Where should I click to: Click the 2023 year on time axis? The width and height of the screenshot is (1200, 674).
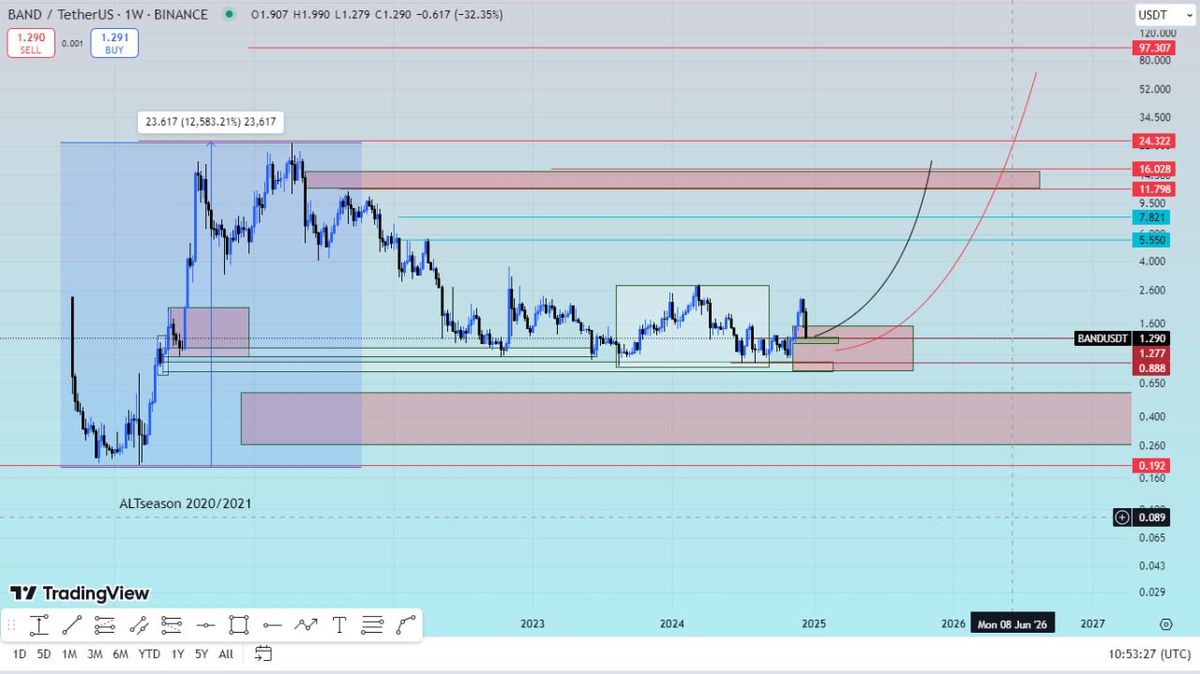point(533,624)
